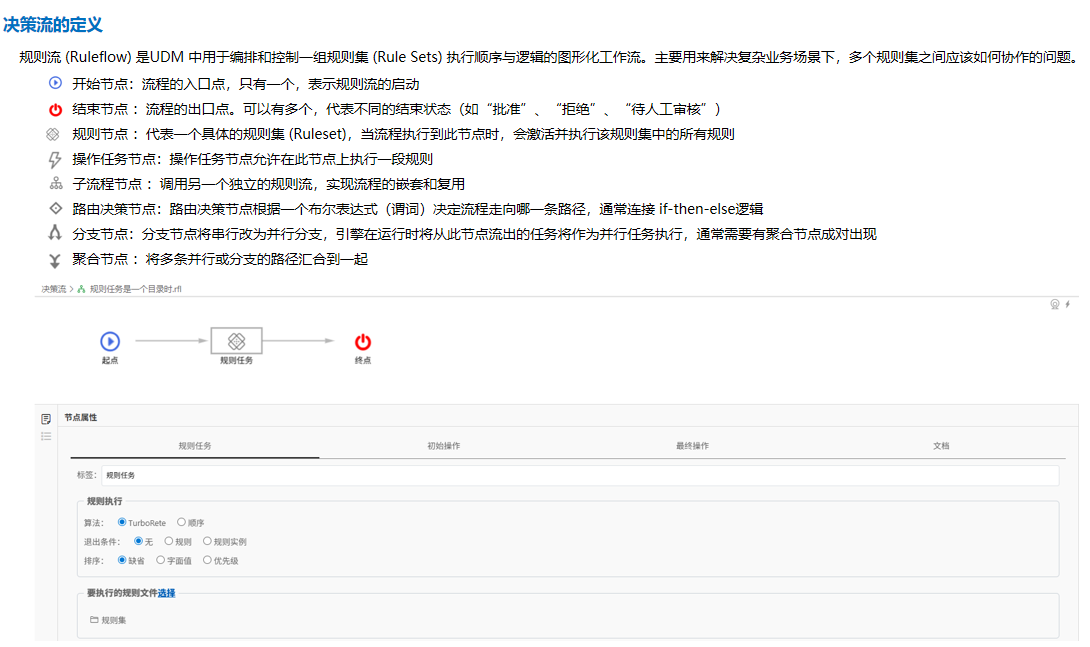Choose 顺序 as the algorithm

(181, 522)
